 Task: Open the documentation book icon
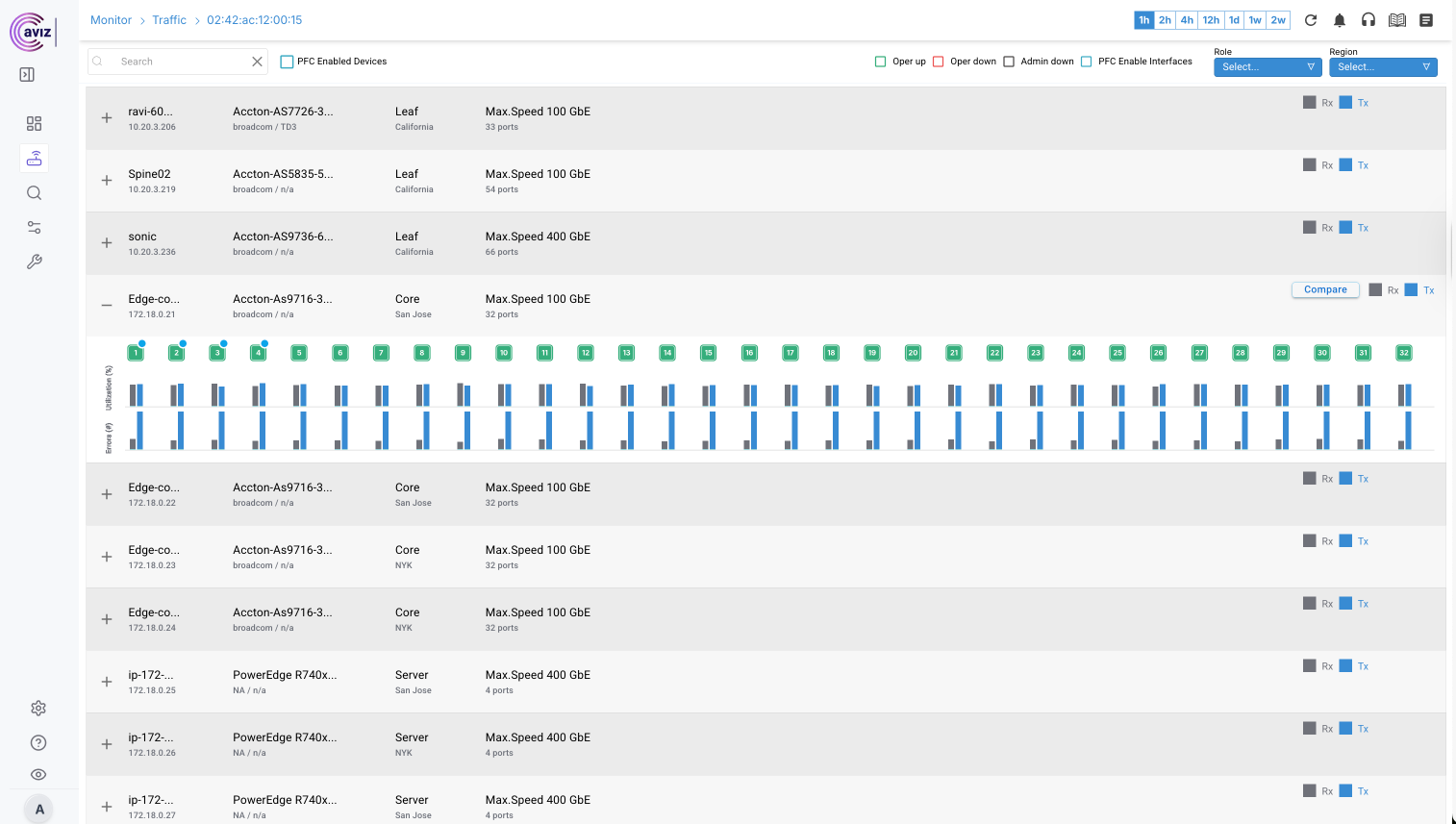coord(1397,20)
